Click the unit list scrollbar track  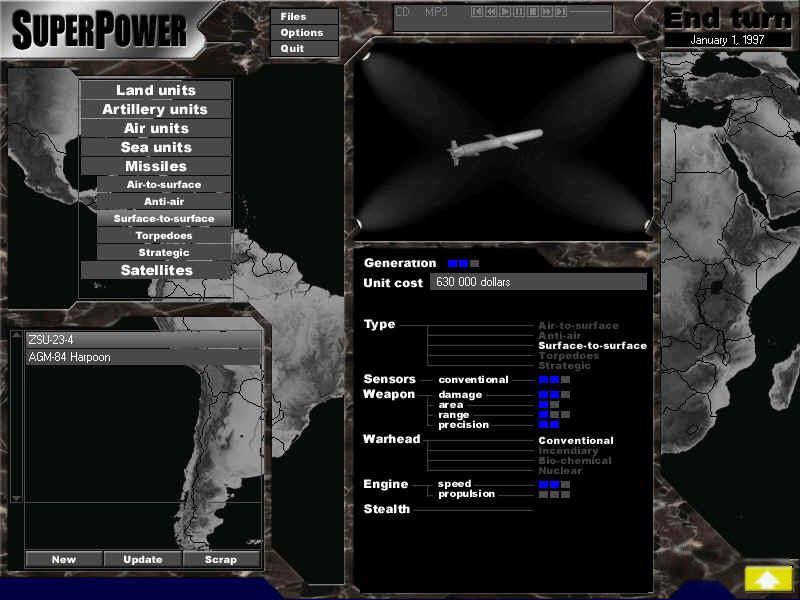(16, 417)
